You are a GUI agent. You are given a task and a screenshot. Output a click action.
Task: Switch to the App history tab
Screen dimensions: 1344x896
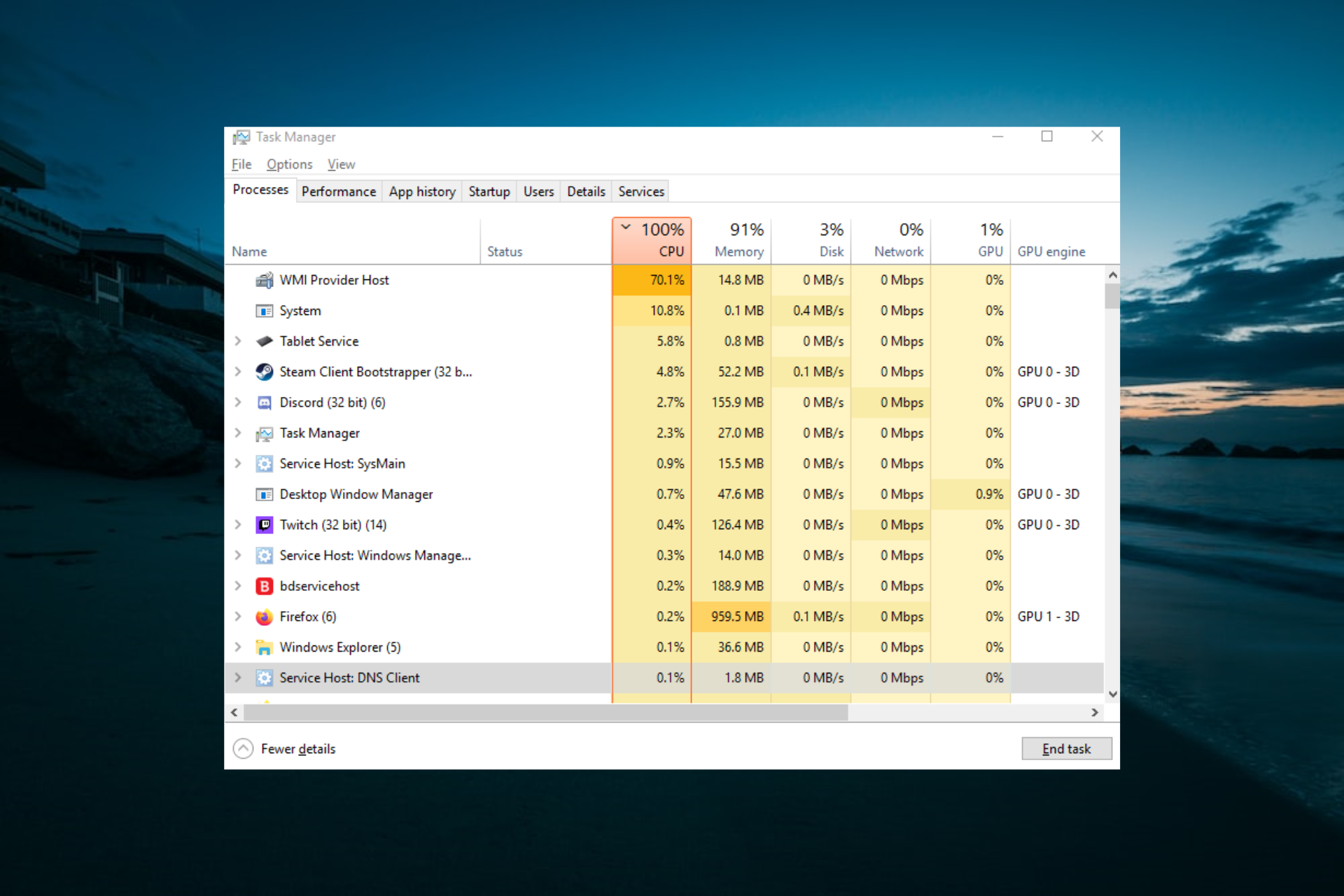[422, 192]
